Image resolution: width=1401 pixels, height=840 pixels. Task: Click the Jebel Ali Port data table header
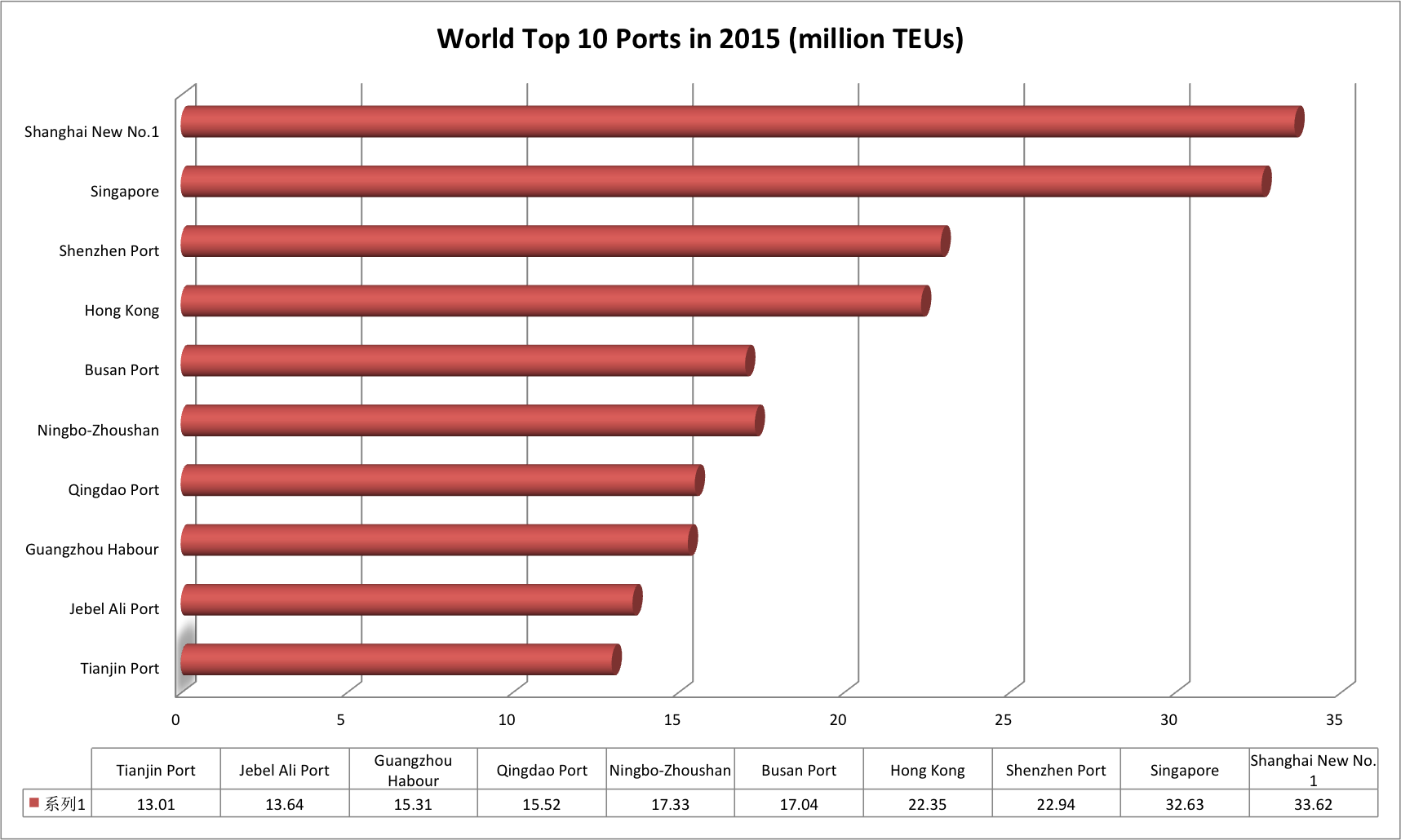[x=284, y=770]
